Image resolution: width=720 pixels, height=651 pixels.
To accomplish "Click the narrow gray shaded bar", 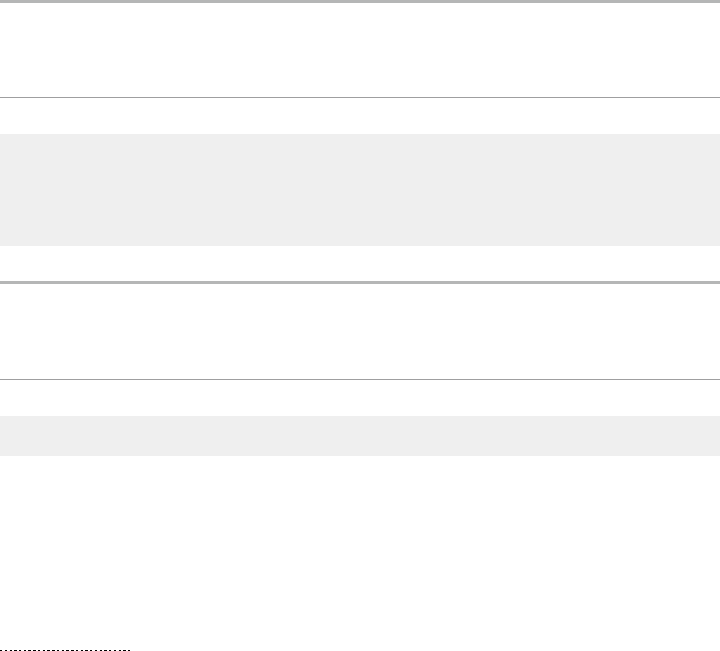I will (360, 436).
